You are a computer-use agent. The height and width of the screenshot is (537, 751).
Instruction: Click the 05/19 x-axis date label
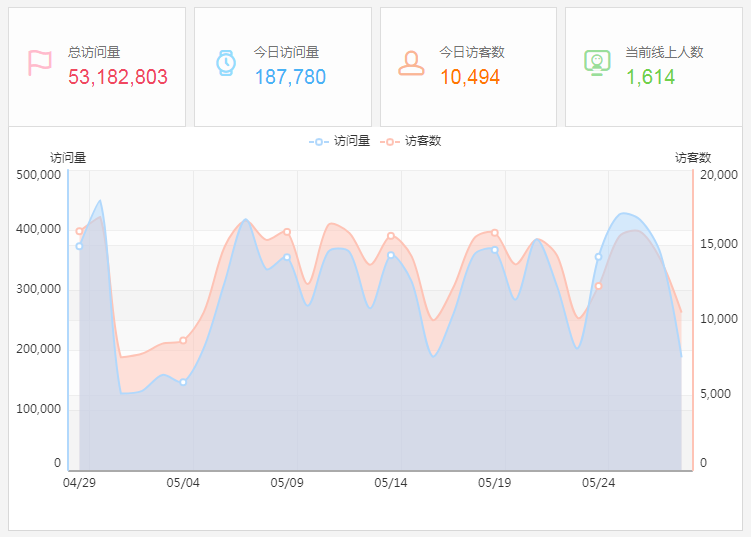[x=495, y=482]
